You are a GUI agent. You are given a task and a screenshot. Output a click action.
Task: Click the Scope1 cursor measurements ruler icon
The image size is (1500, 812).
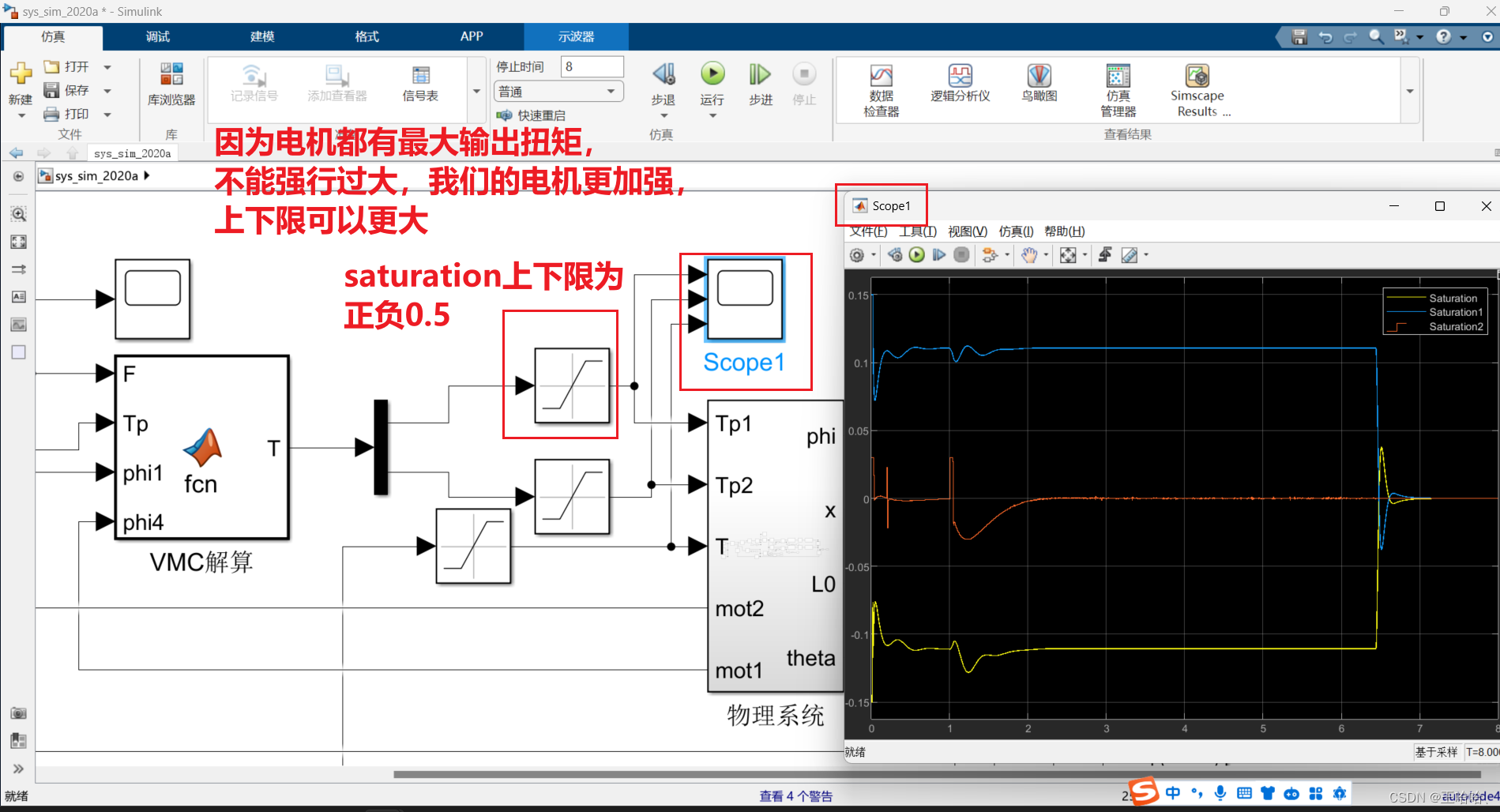point(1130,254)
